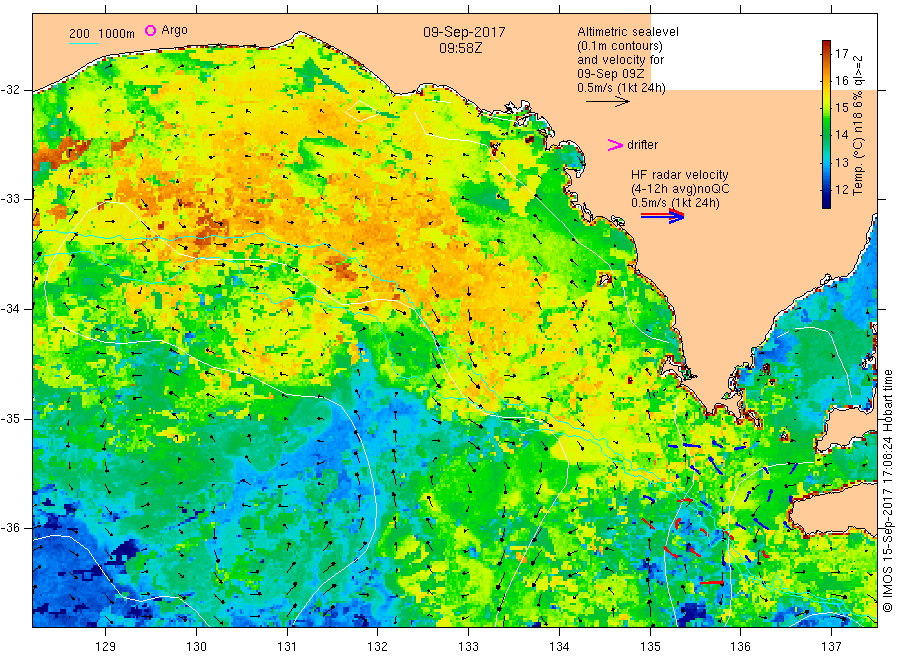The image size is (900, 660).
Task: Click the latitude label -36
Action: click(10, 527)
